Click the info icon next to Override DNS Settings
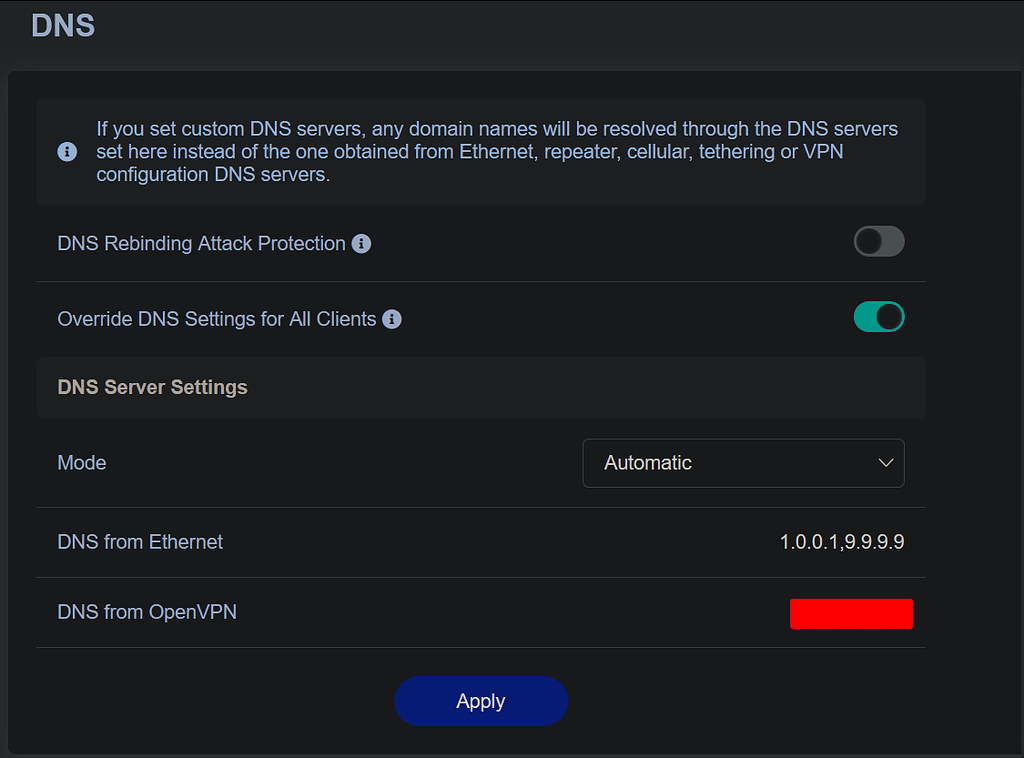The image size is (1024, 758). click(x=392, y=319)
